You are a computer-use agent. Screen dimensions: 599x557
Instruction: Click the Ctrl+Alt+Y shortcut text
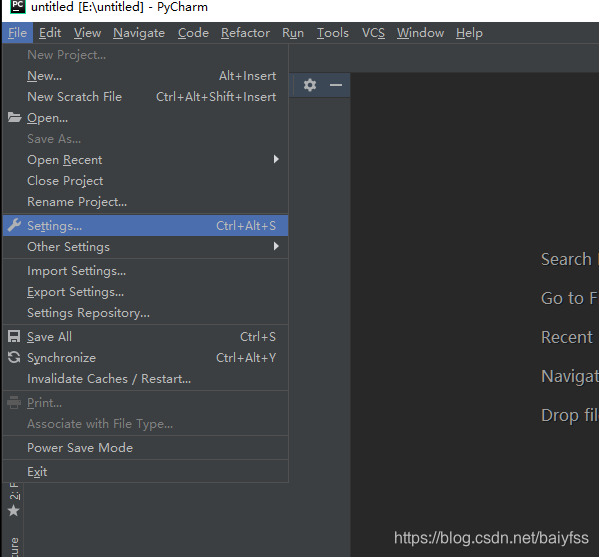click(246, 358)
